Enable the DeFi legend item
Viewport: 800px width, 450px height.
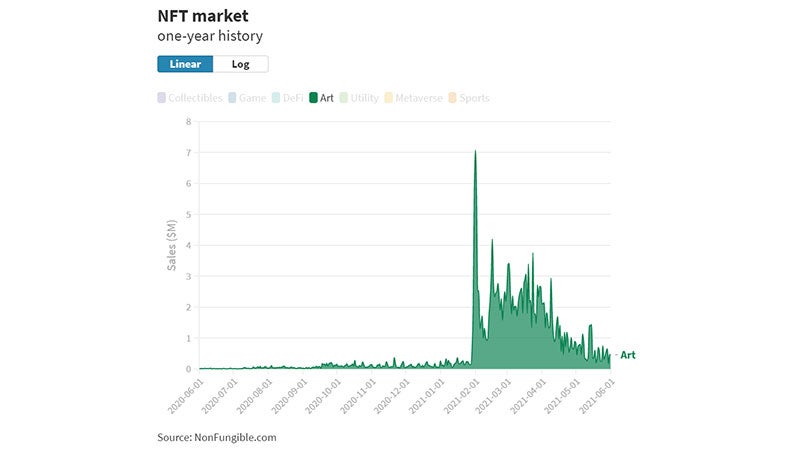coord(288,98)
